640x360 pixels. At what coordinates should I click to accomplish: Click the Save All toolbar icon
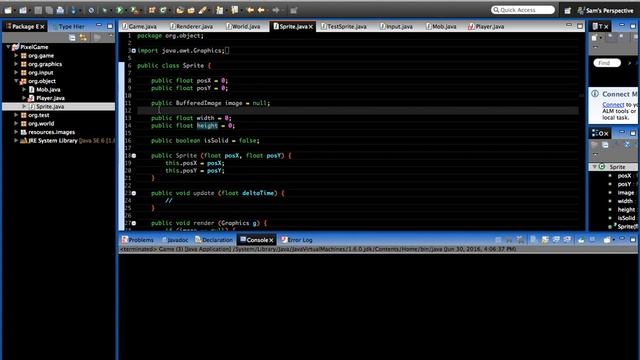(49, 10)
